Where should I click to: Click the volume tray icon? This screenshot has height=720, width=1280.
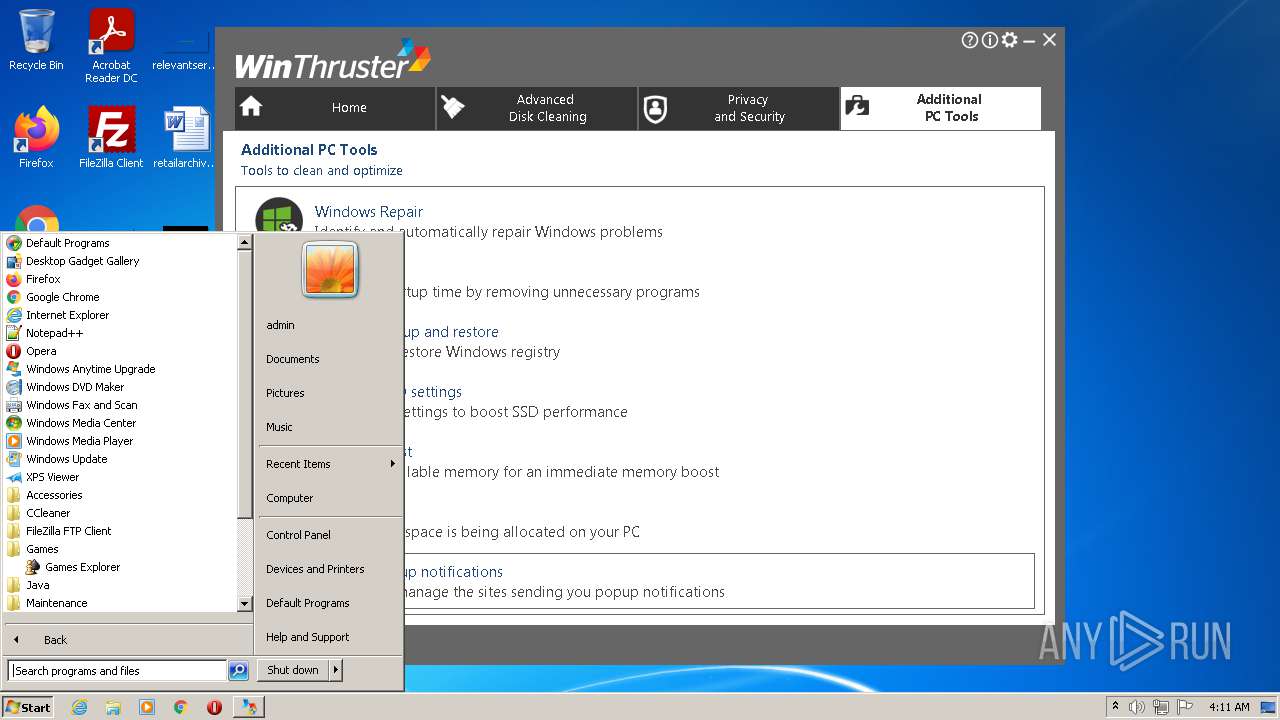tap(1137, 707)
